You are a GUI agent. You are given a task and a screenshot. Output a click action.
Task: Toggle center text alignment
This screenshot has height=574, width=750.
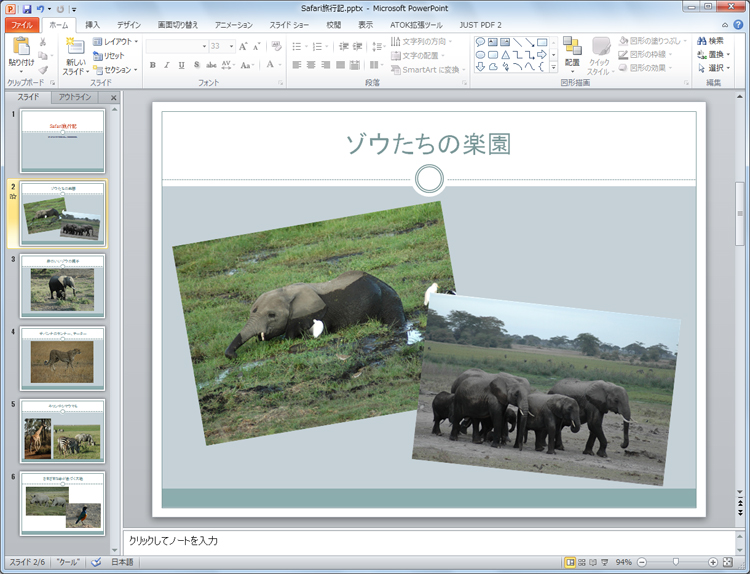click(311, 65)
